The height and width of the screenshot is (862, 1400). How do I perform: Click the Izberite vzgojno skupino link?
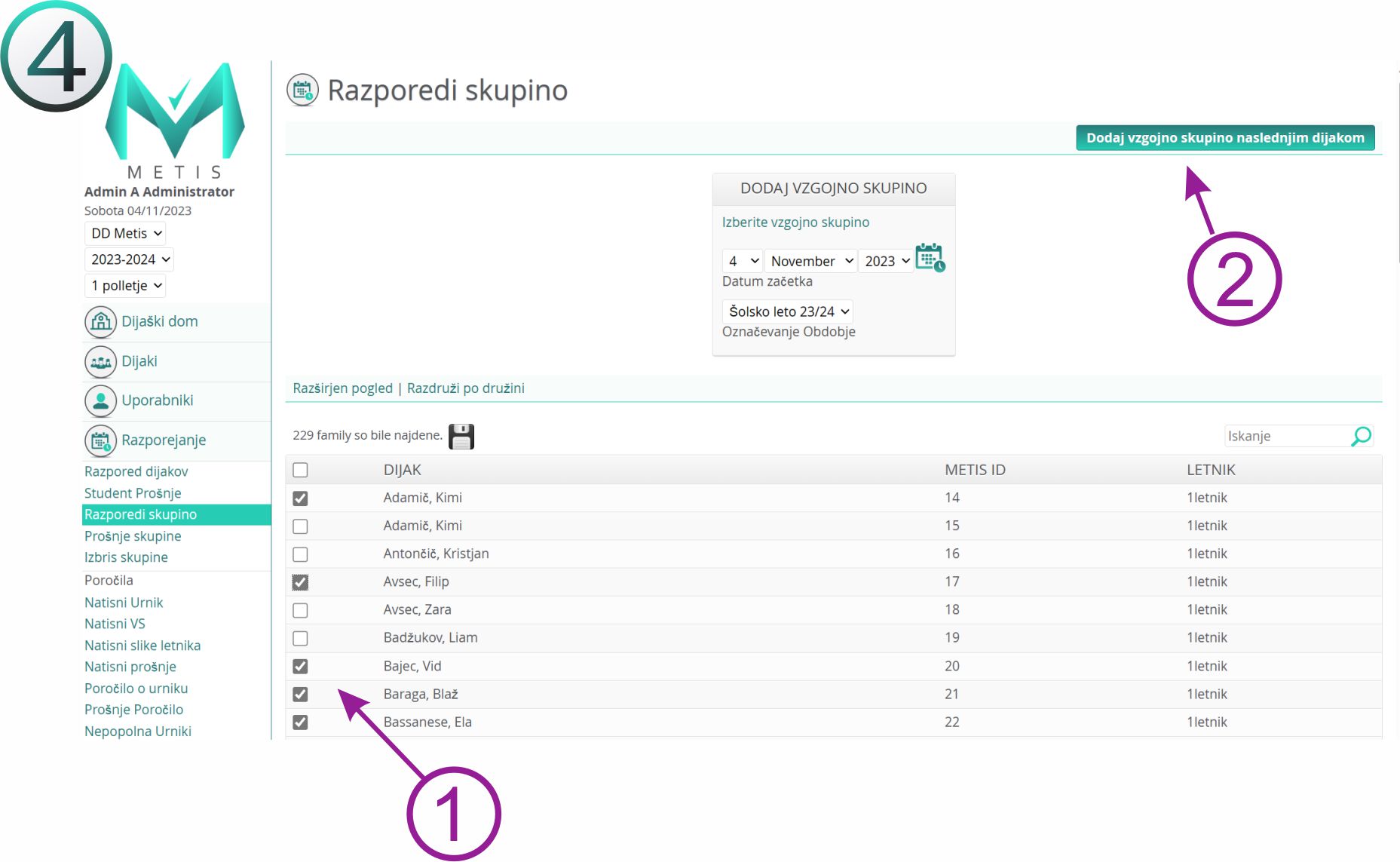[795, 222]
